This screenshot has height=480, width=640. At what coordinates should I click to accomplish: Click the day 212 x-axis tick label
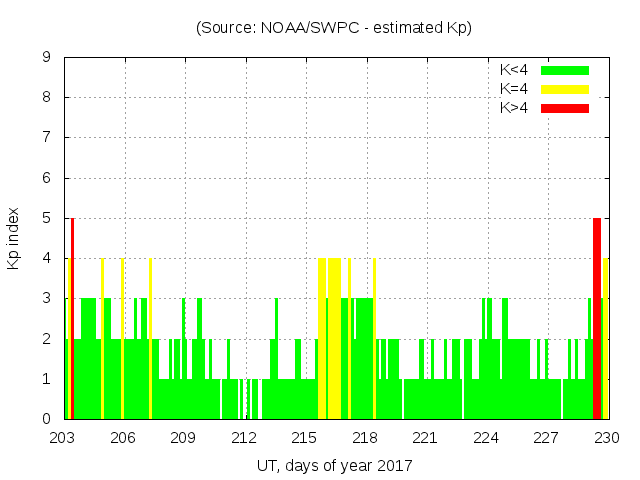[x=245, y=438]
